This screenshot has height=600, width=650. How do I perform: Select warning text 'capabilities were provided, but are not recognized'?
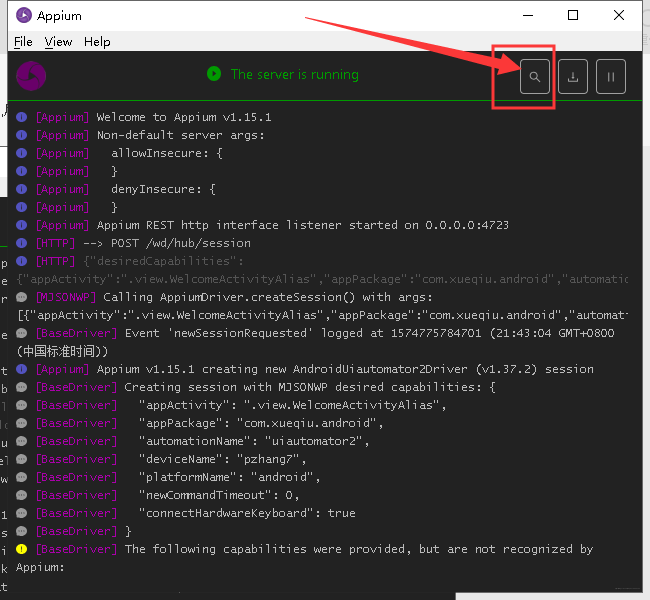click(x=398, y=549)
